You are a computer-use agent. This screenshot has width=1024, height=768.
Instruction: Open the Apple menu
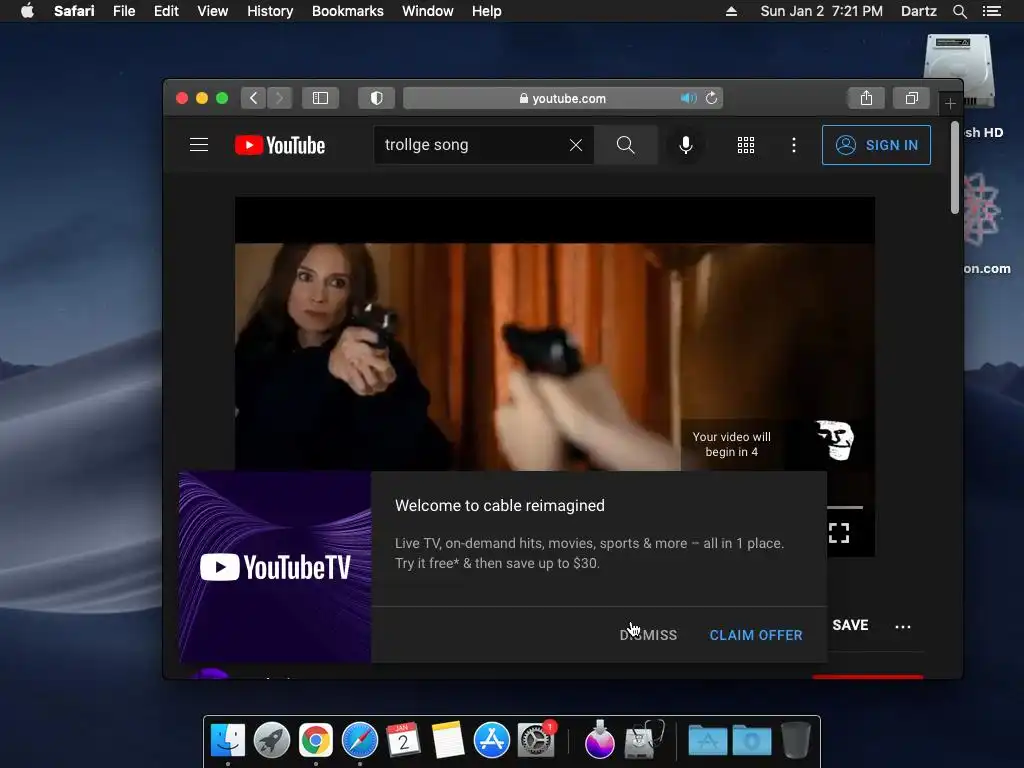click(27, 11)
